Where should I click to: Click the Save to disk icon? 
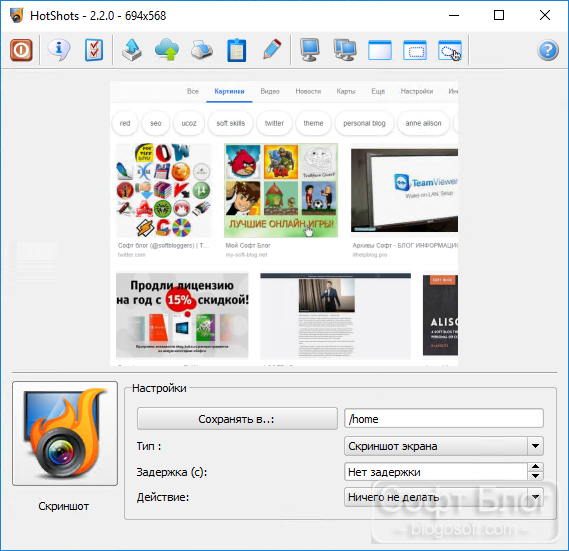click(132, 50)
